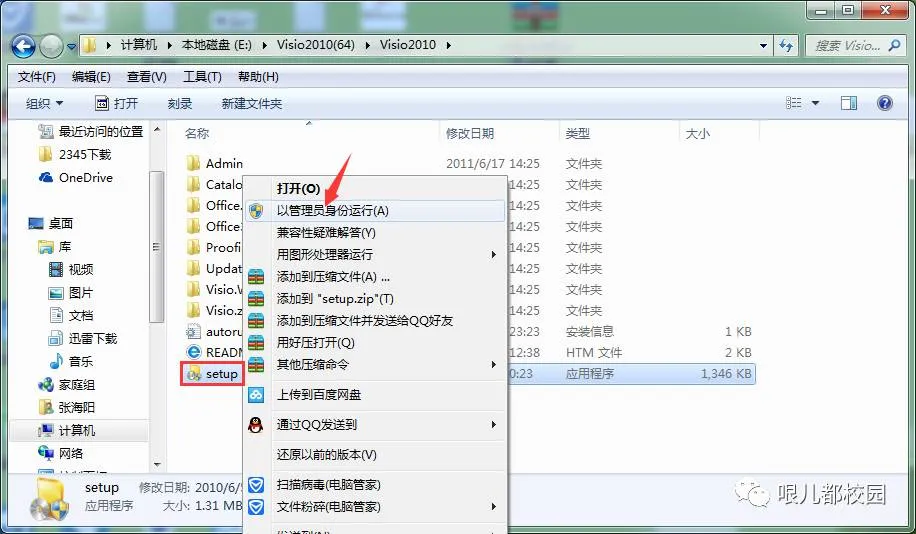The height and width of the screenshot is (534, 916).
Task: Open recent locations dropdown beside nav arrows
Action: tap(71, 46)
